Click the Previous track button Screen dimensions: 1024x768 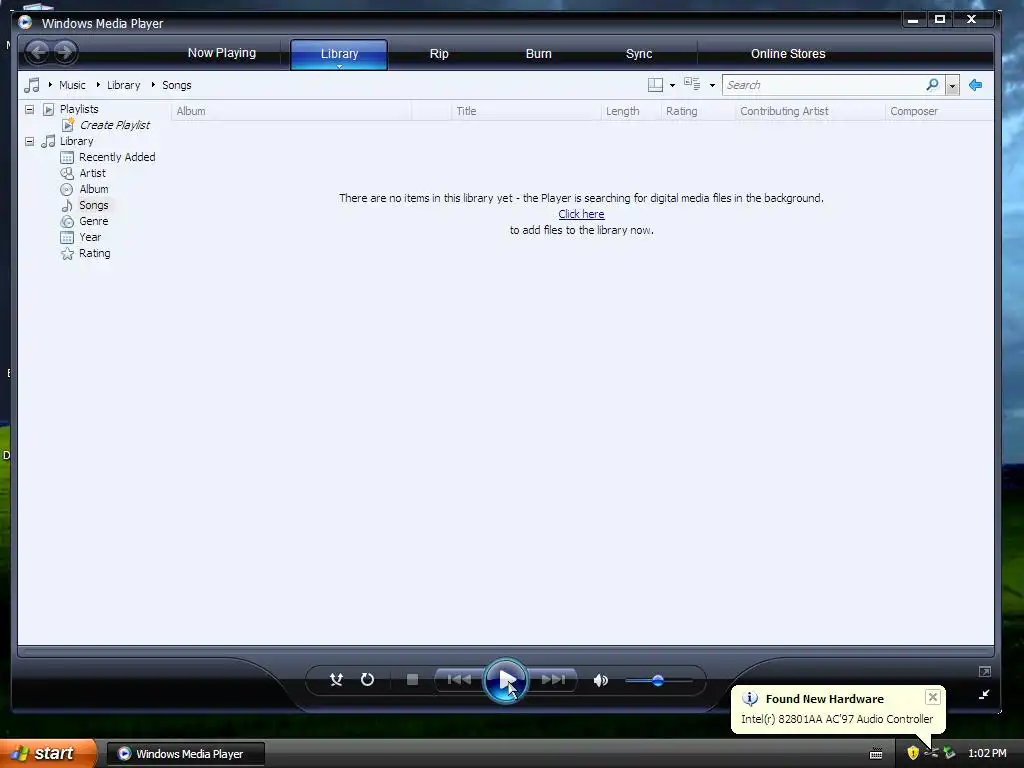[x=459, y=680]
